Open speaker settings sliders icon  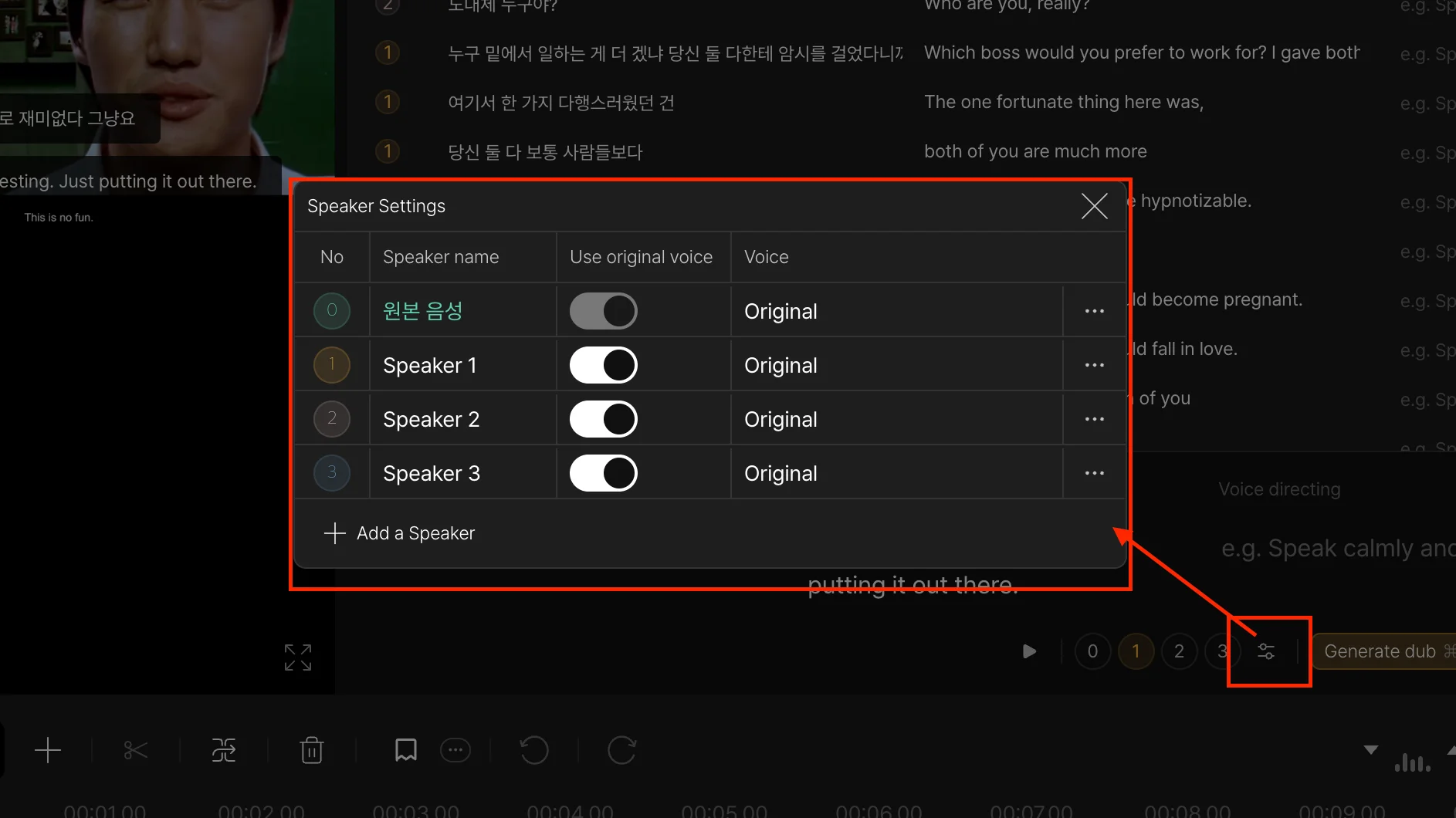point(1266,651)
